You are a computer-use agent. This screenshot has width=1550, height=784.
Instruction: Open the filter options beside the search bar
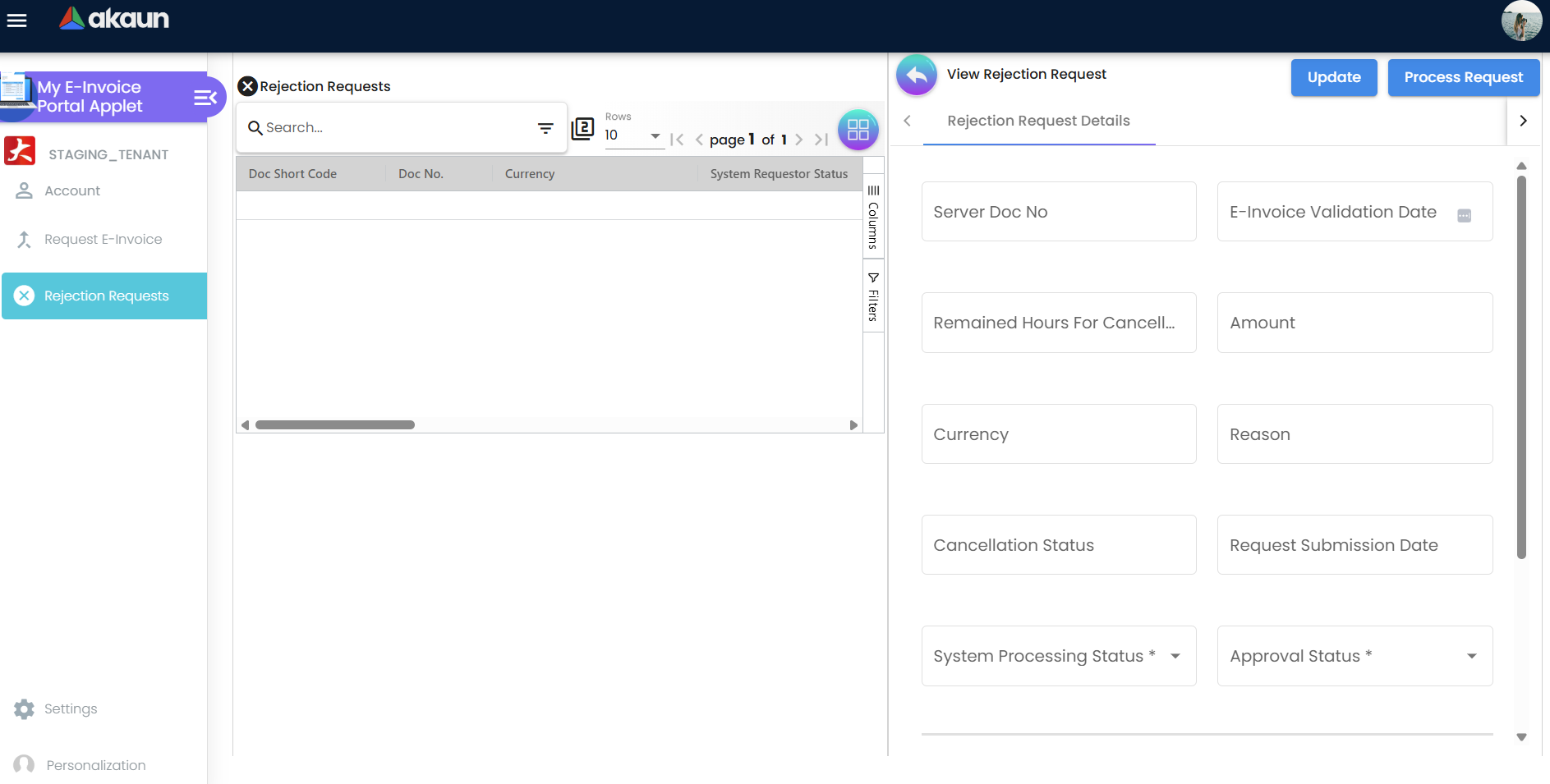click(x=545, y=128)
